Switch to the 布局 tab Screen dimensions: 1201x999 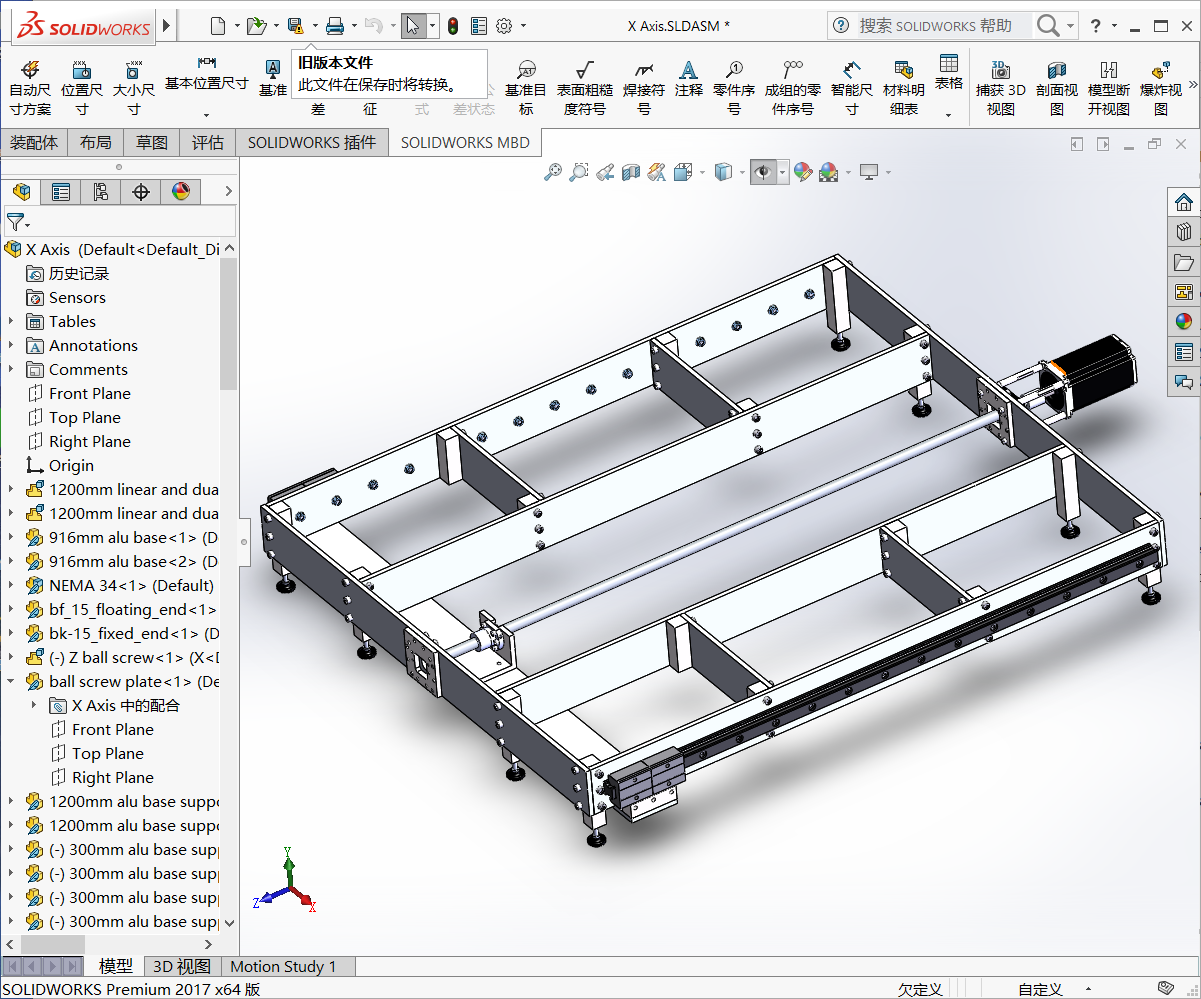(x=96, y=143)
